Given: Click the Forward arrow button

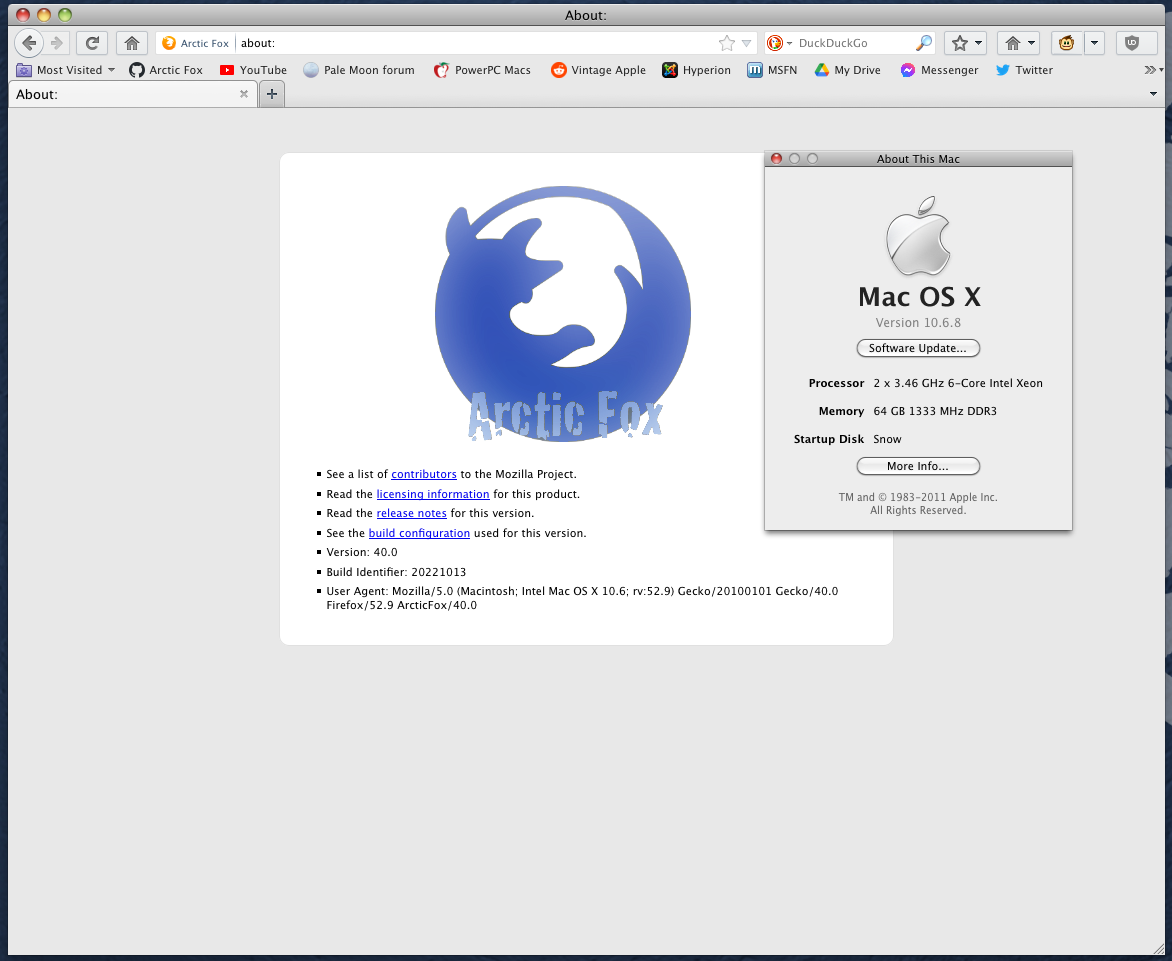Looking at the screenshot, I should pyautogui.click(x=57, y=43).
